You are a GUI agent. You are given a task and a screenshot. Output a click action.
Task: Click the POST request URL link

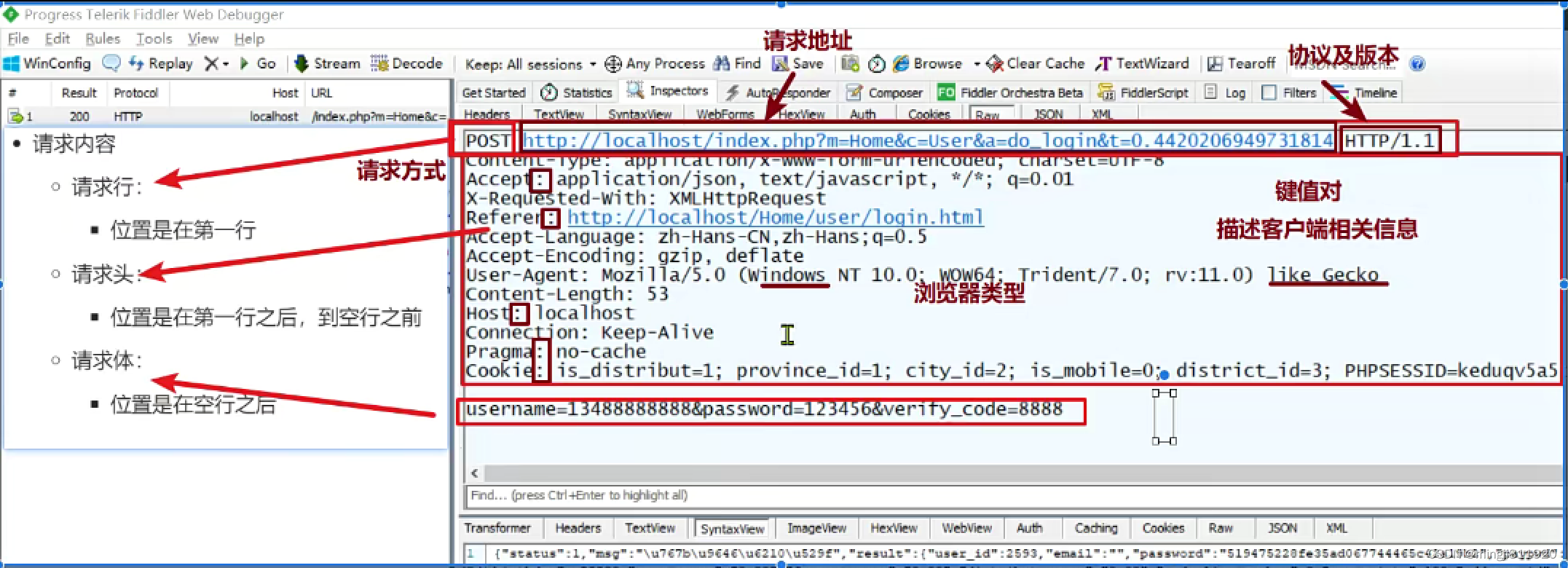[928, 141]
